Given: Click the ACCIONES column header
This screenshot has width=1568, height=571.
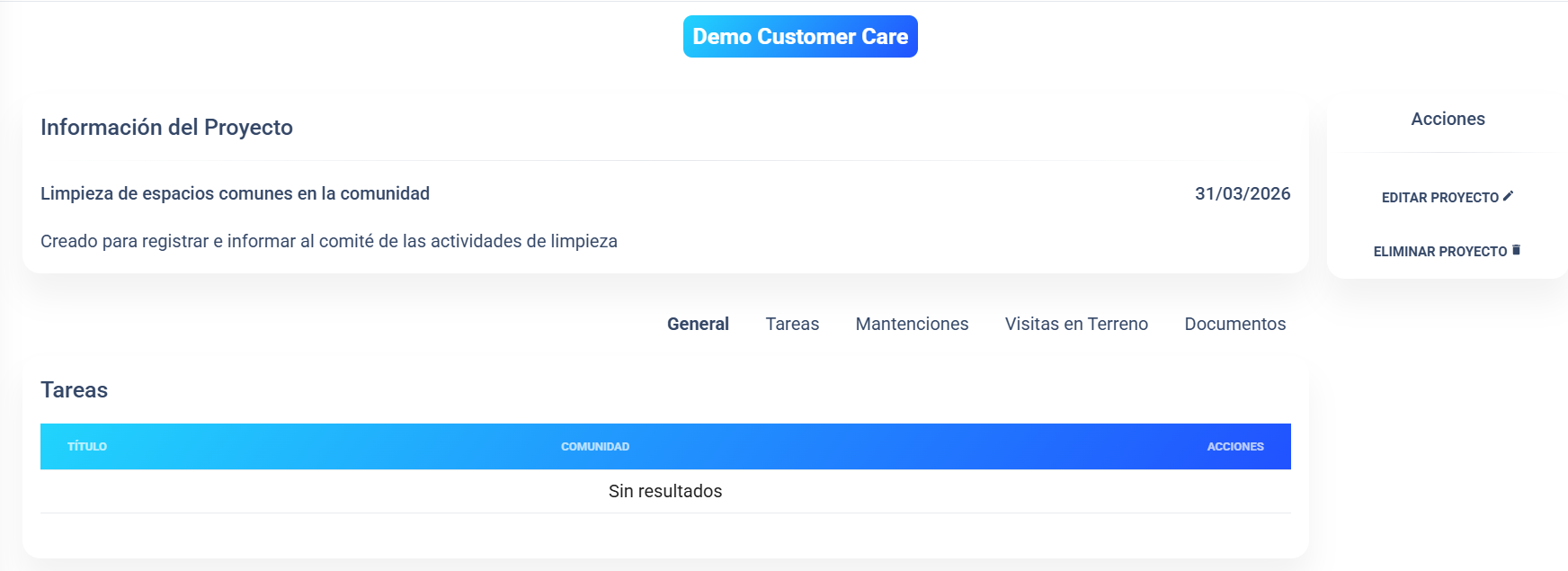Looking at the screenshot, I should point(1234,447).
